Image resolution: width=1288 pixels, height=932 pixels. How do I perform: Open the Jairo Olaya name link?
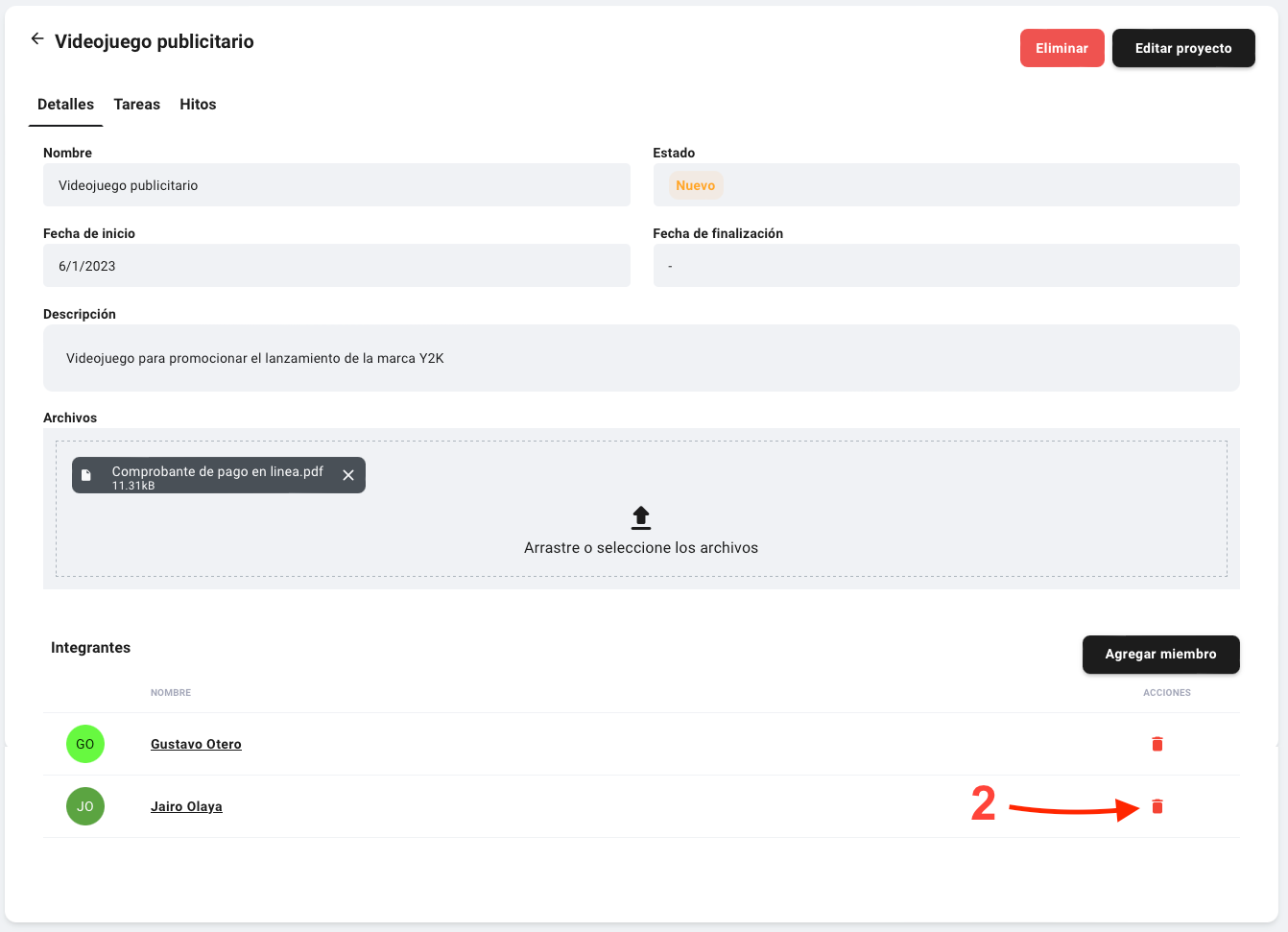tap(186, 806)
